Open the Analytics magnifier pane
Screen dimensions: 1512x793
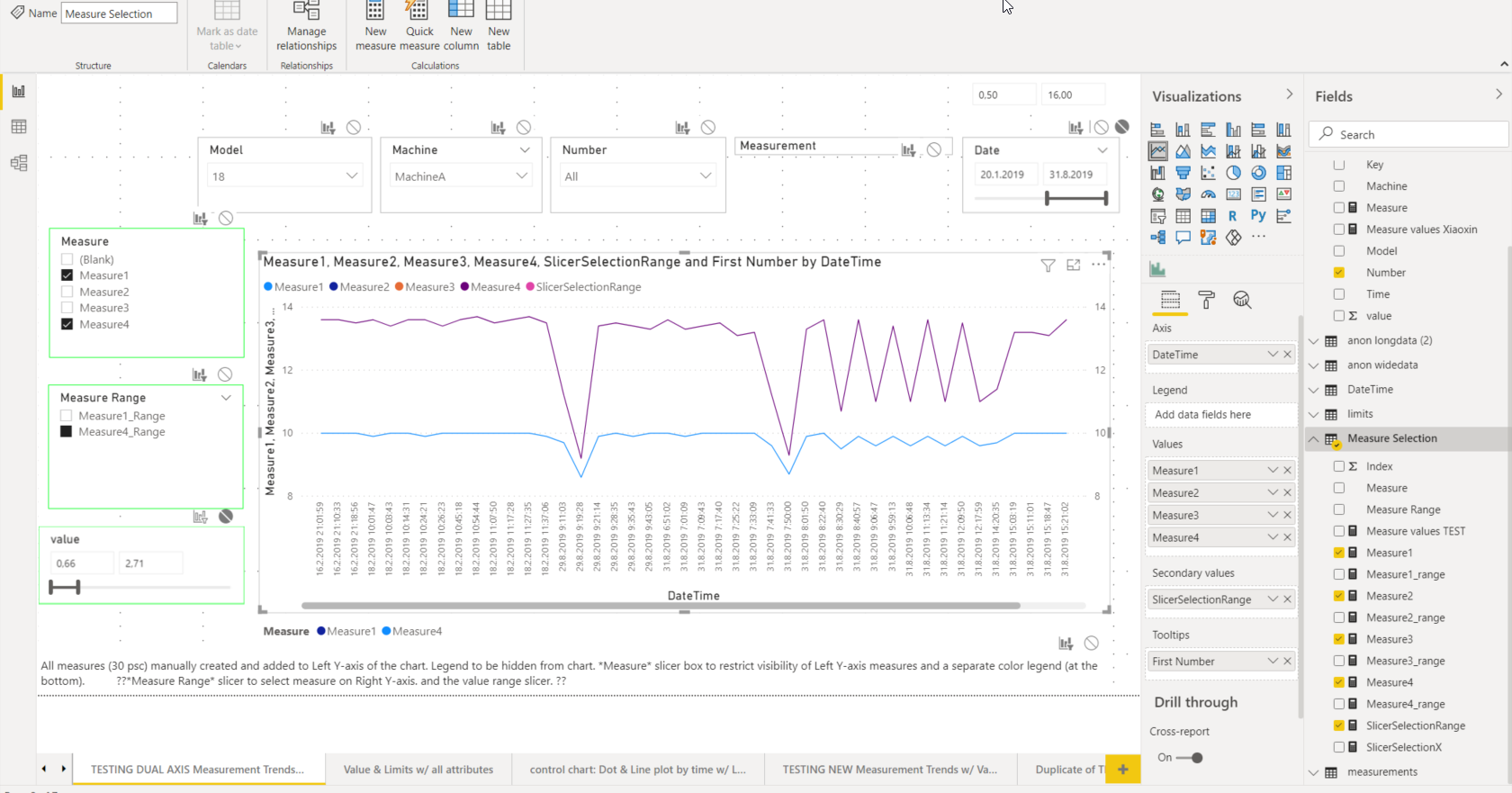(x=1242, y=300)
